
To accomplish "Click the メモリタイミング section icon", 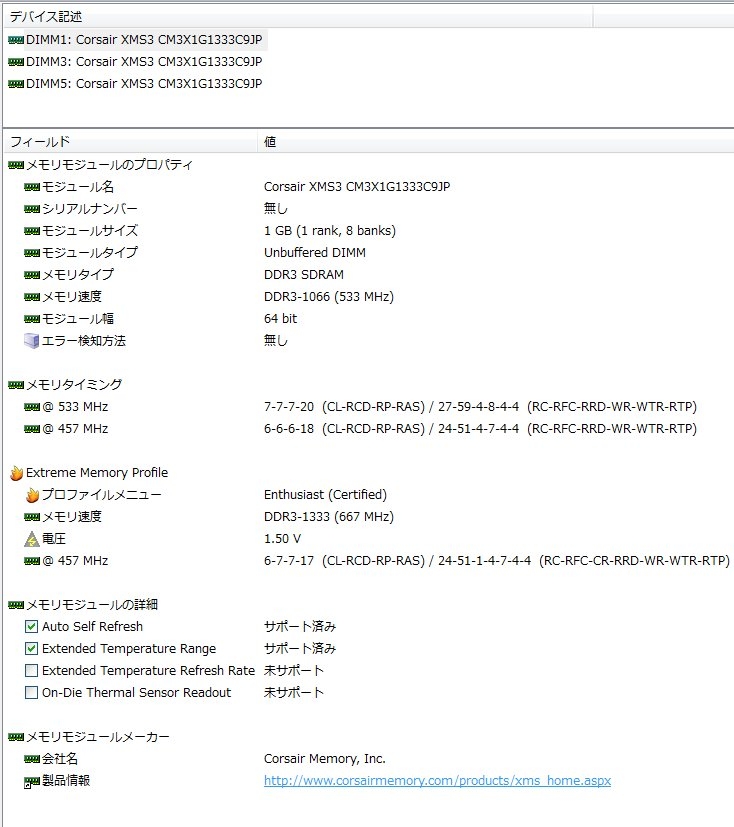I will (x=16, y=385).
